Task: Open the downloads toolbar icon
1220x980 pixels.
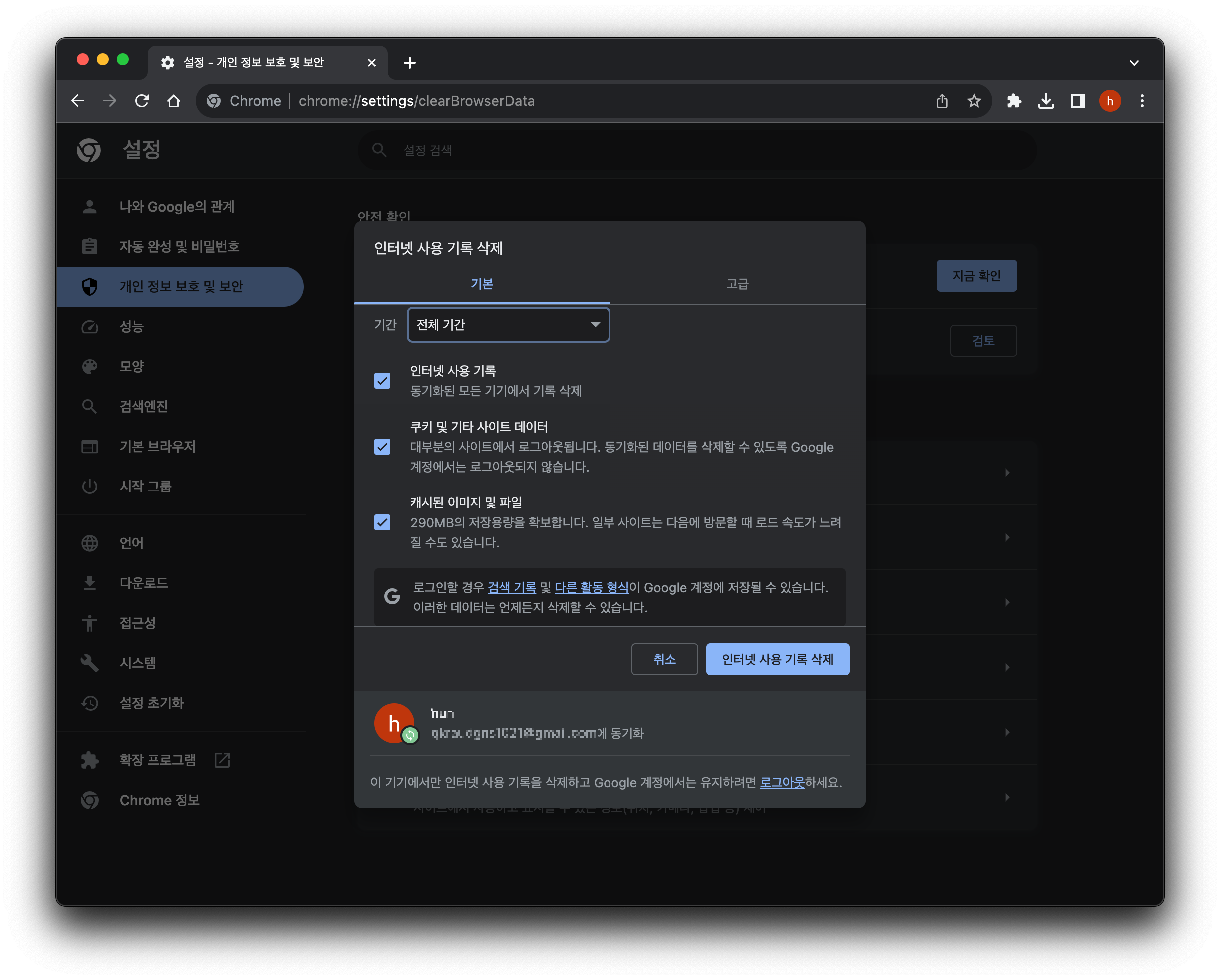Action: click(x=1046, y=101)
